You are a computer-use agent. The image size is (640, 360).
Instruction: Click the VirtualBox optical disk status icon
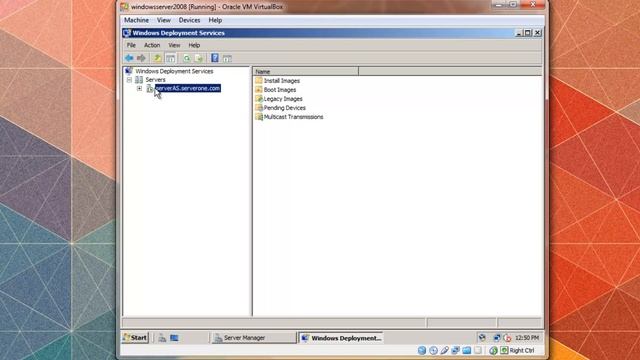pyautogui.click(x=433, y=350)
